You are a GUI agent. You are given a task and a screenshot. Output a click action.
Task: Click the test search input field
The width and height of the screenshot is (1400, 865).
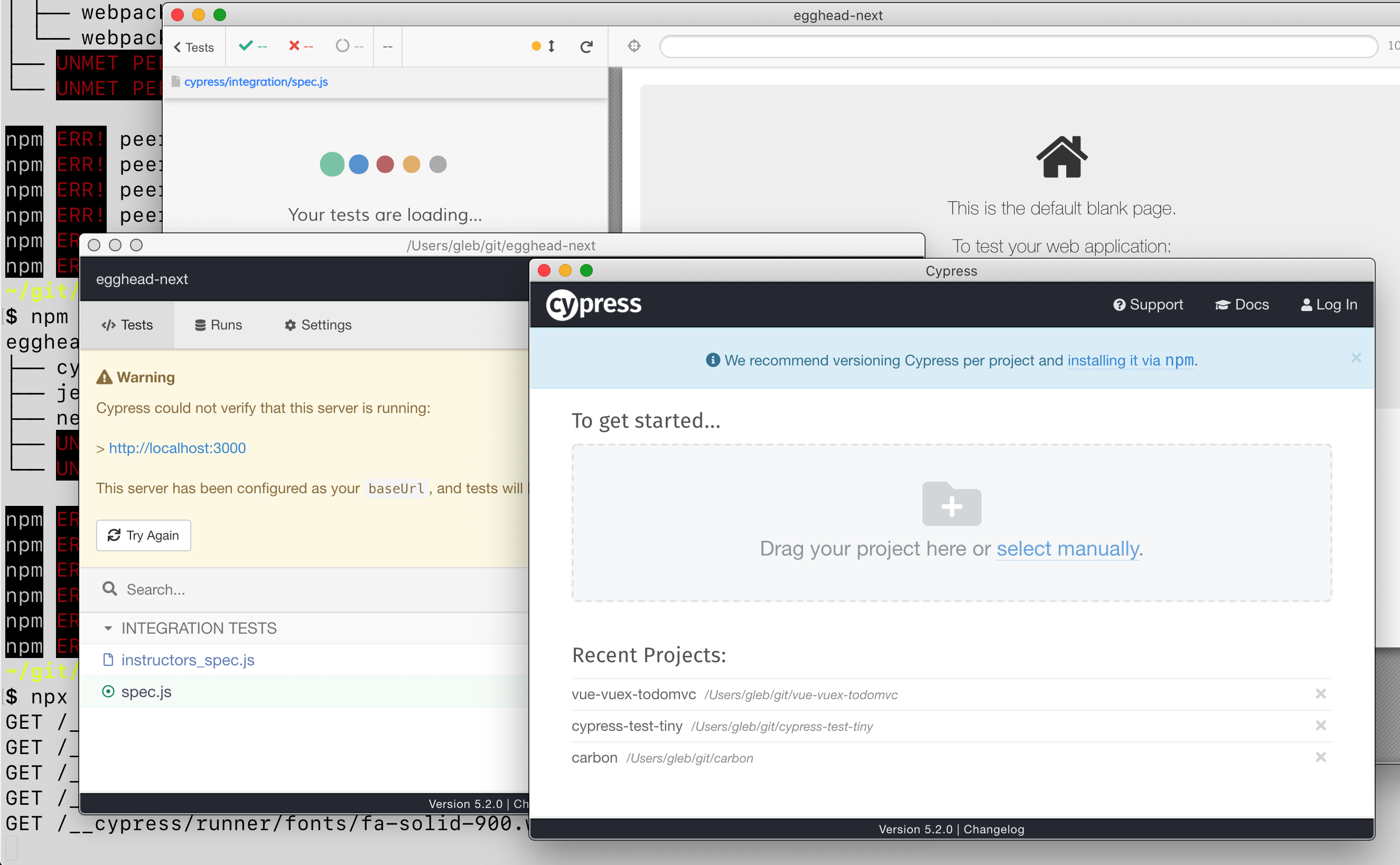tap(258, 589)
